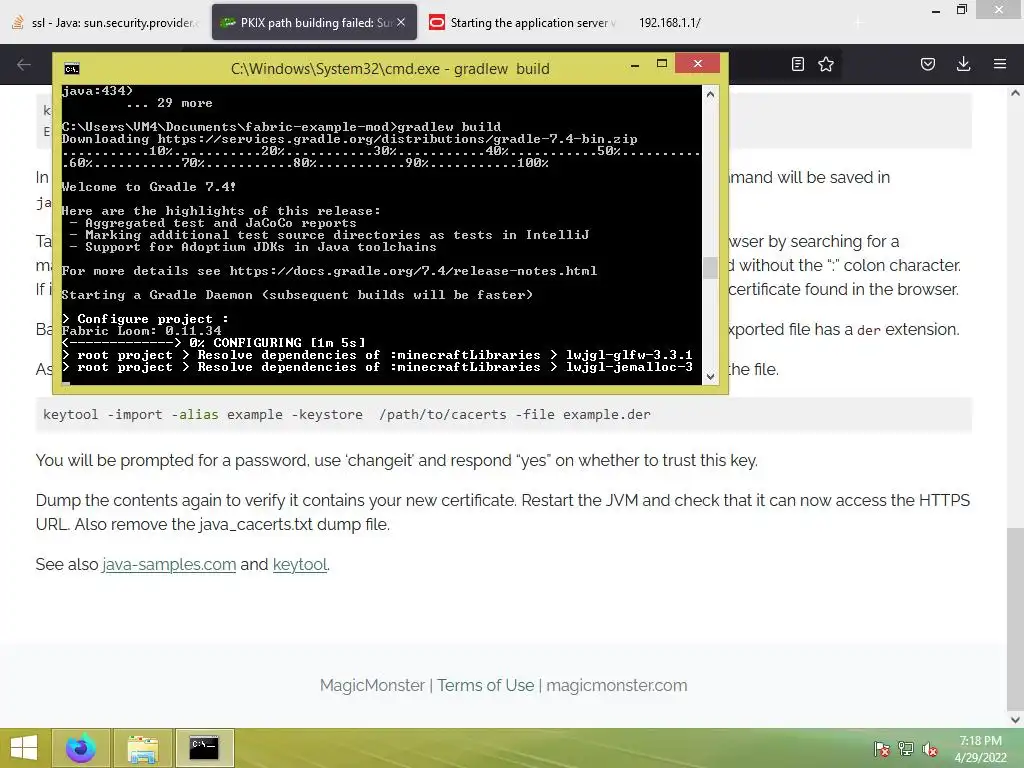Viewport: 1024px width, 768px height.
Task: Open the Windows Start button
Action: (x=24, y=748)
